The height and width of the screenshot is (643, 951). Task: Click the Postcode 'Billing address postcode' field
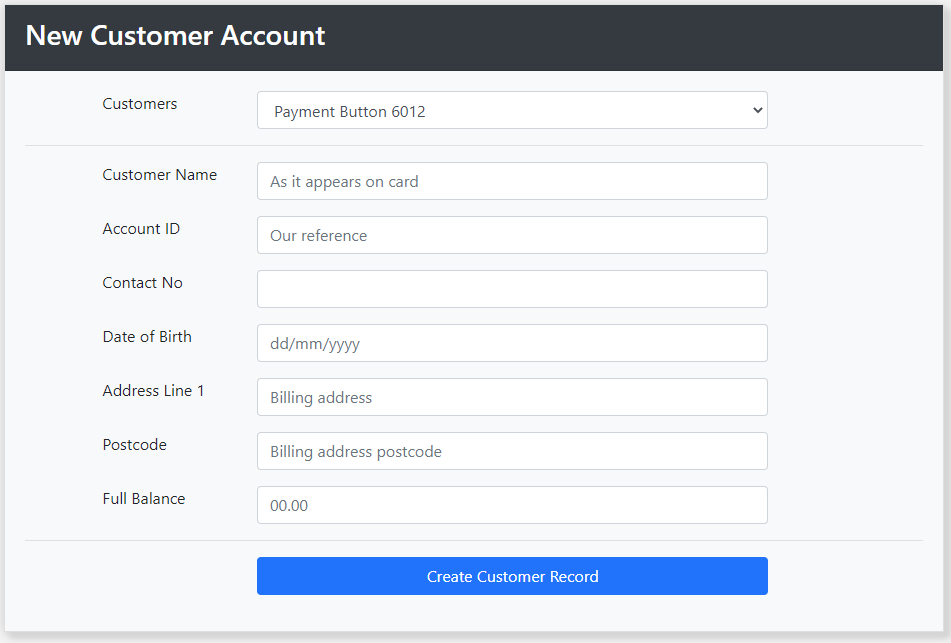pyautogui.click(x=512, y=451)
